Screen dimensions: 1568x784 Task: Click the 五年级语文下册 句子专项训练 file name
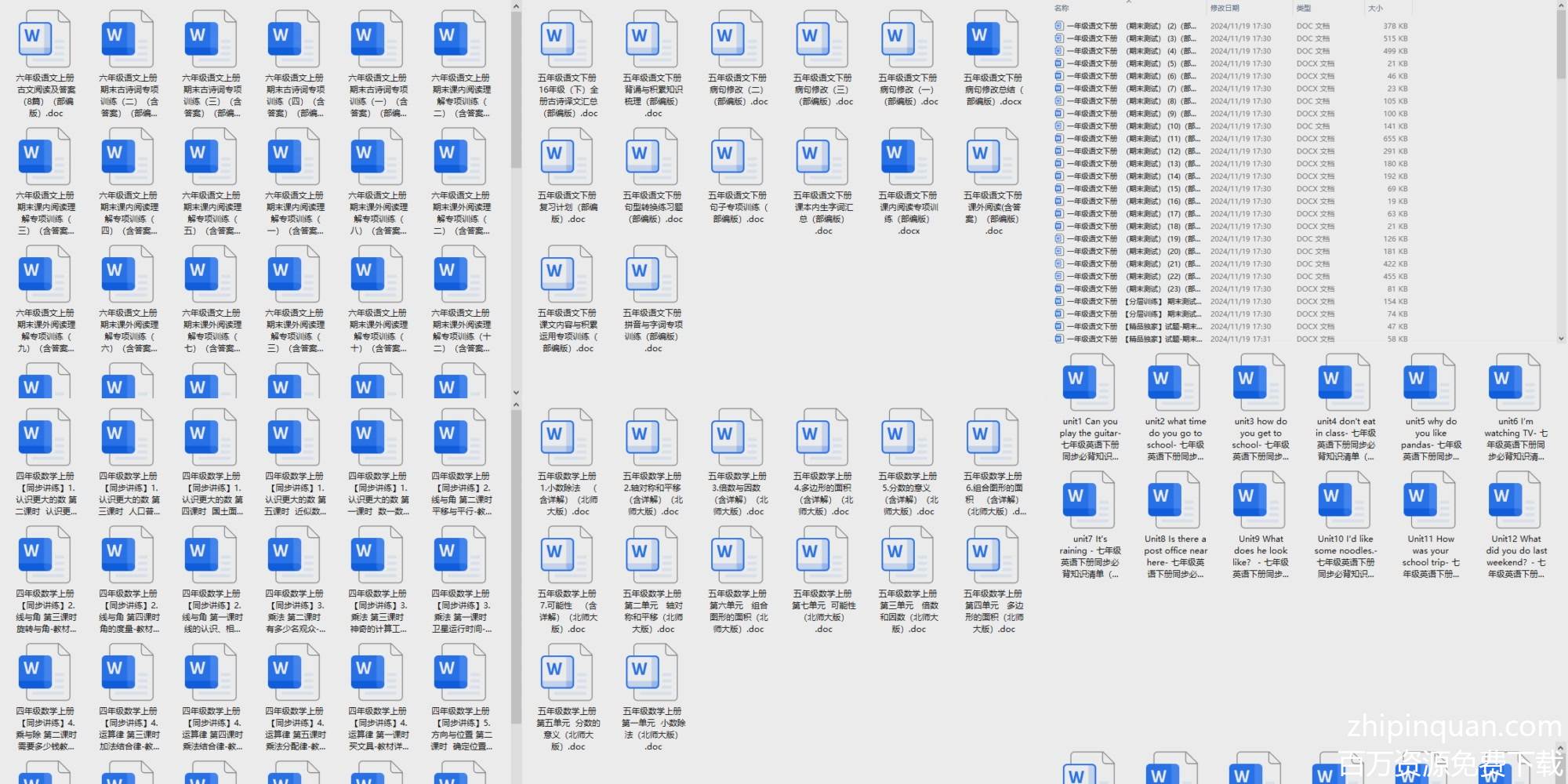[x=738, y=207]
